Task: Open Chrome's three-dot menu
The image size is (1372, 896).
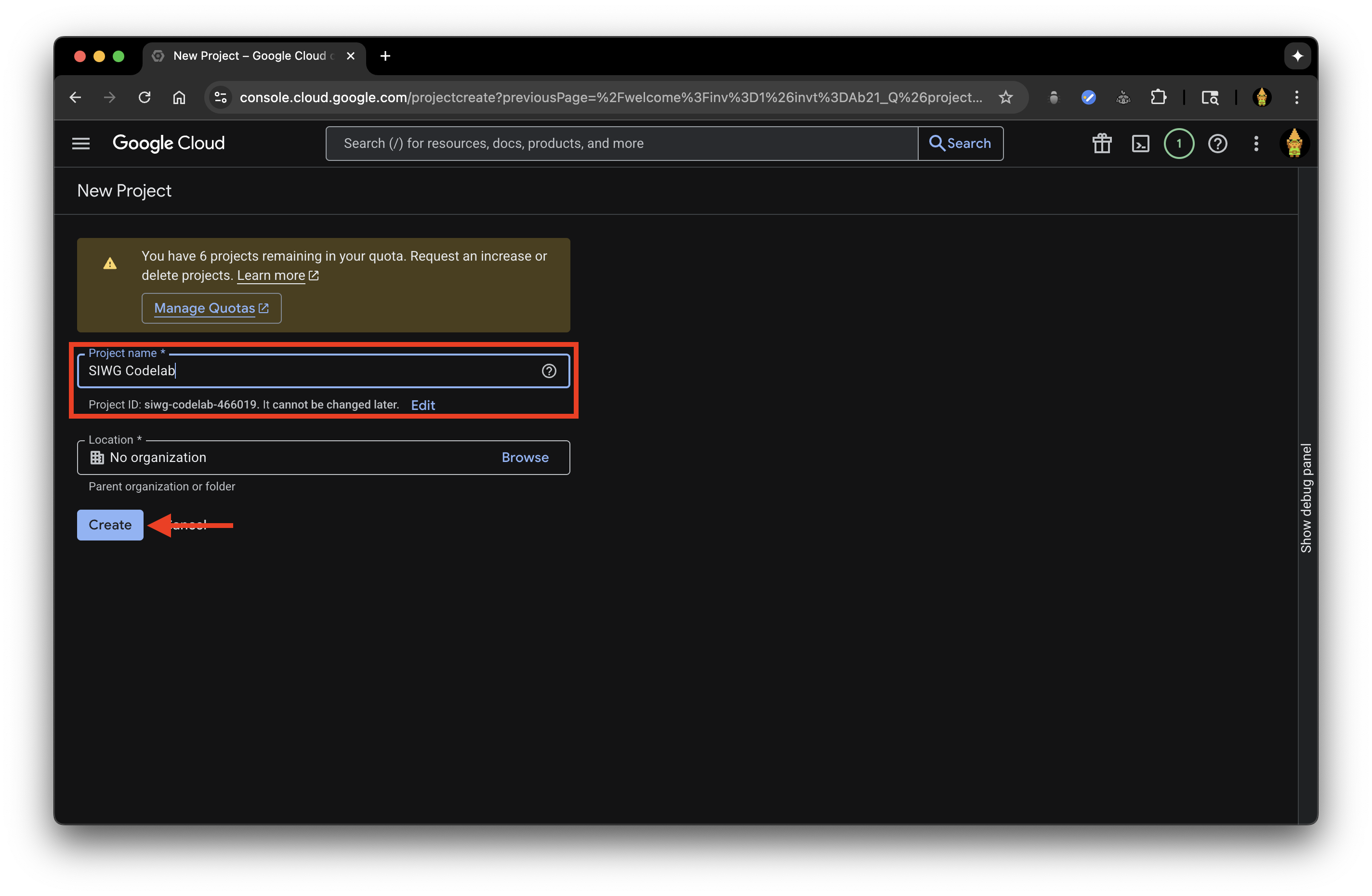Action: pos(1296,97)
